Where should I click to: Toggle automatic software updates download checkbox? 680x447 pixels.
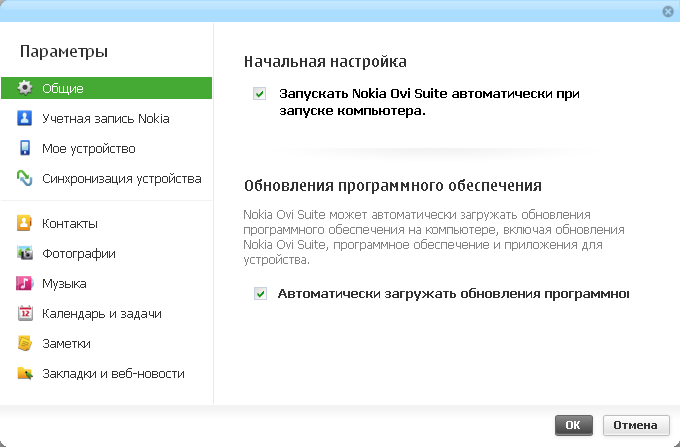click(x=260, y=294)
